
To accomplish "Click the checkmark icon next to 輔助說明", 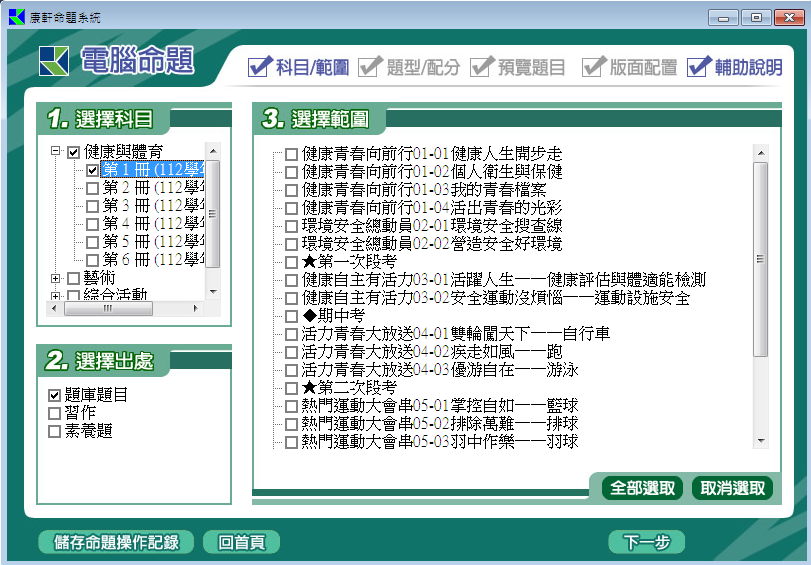I will 699,67.
